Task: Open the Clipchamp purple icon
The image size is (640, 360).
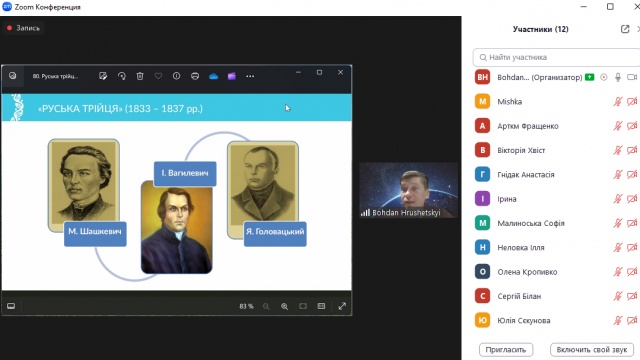Action: click(232, 76)
